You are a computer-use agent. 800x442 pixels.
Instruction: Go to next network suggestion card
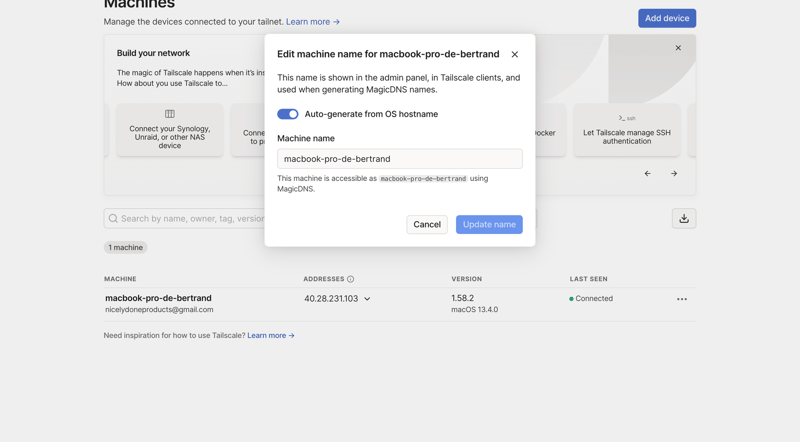674,174
